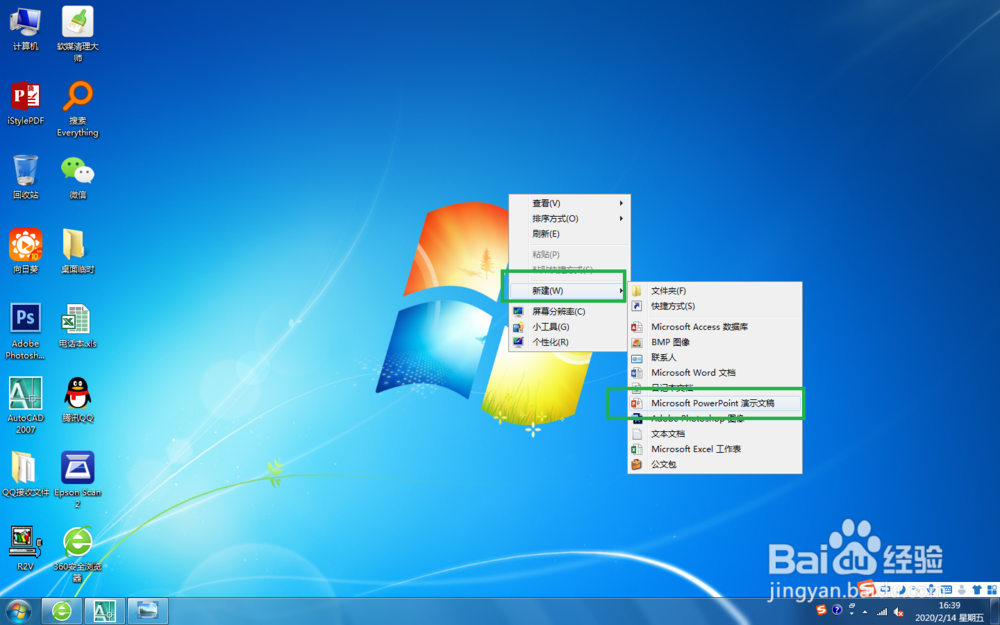1000x625 pixels.
Task: Open language bar options arrow
Action: point(851,614)
